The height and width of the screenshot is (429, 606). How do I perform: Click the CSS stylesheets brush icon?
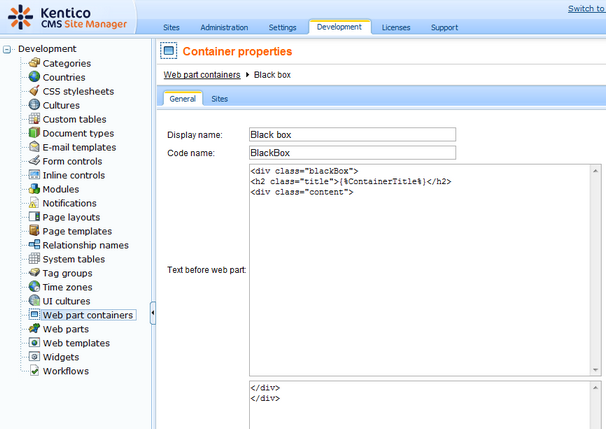pos(34,91)
